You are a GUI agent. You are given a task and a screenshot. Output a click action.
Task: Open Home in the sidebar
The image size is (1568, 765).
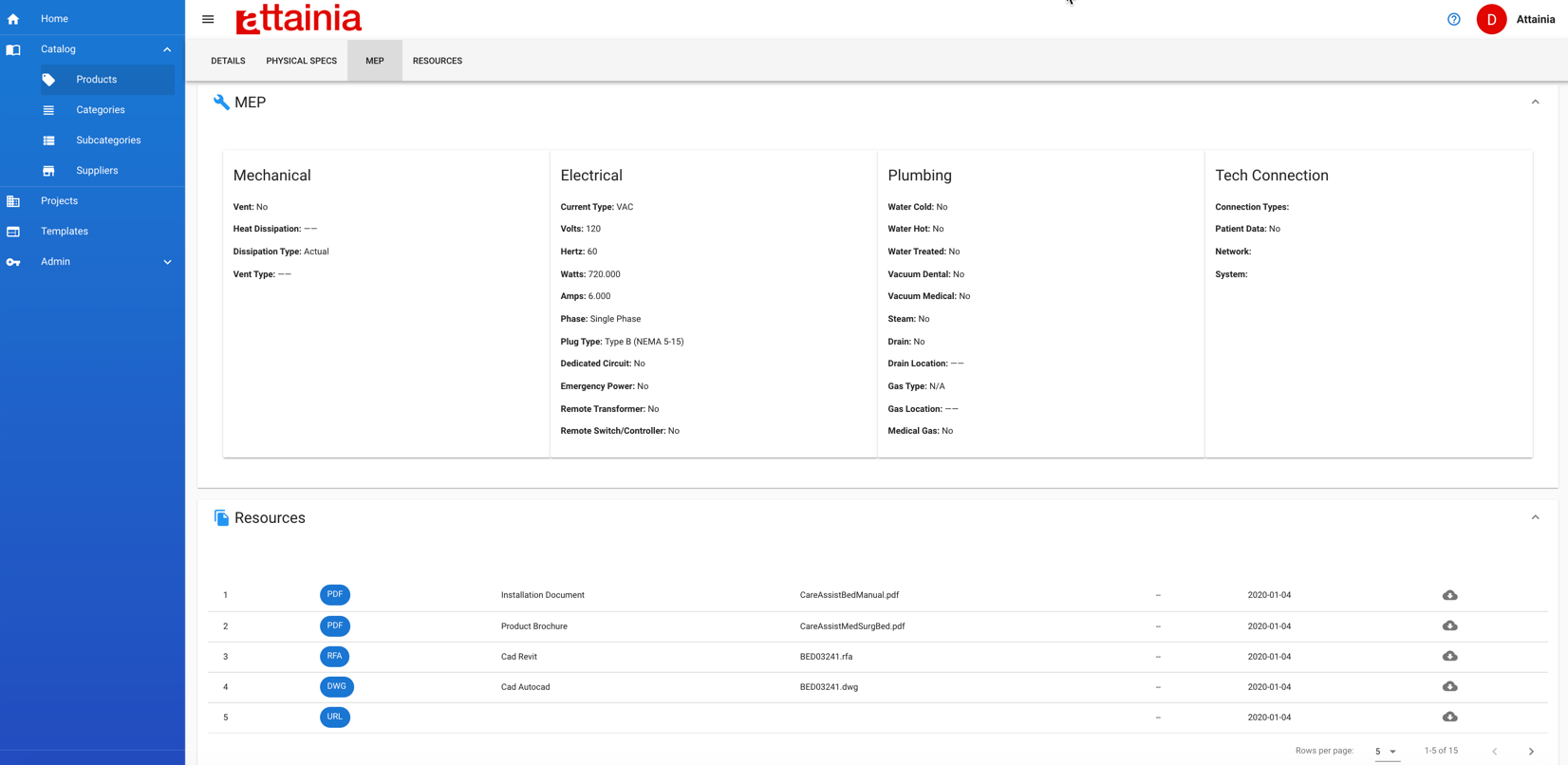[x=54, y=19]
